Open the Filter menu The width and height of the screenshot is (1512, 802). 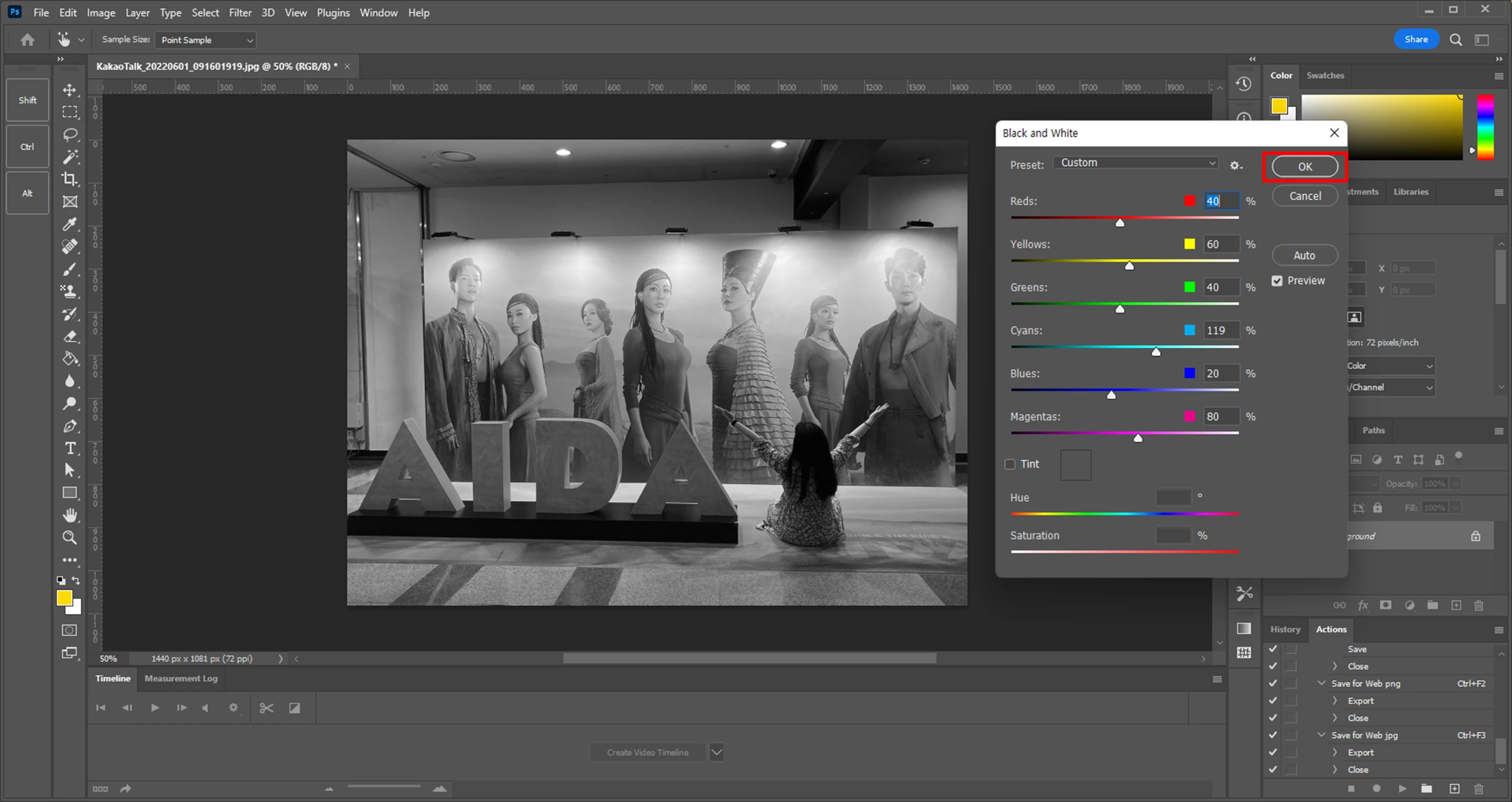point(239,12)
